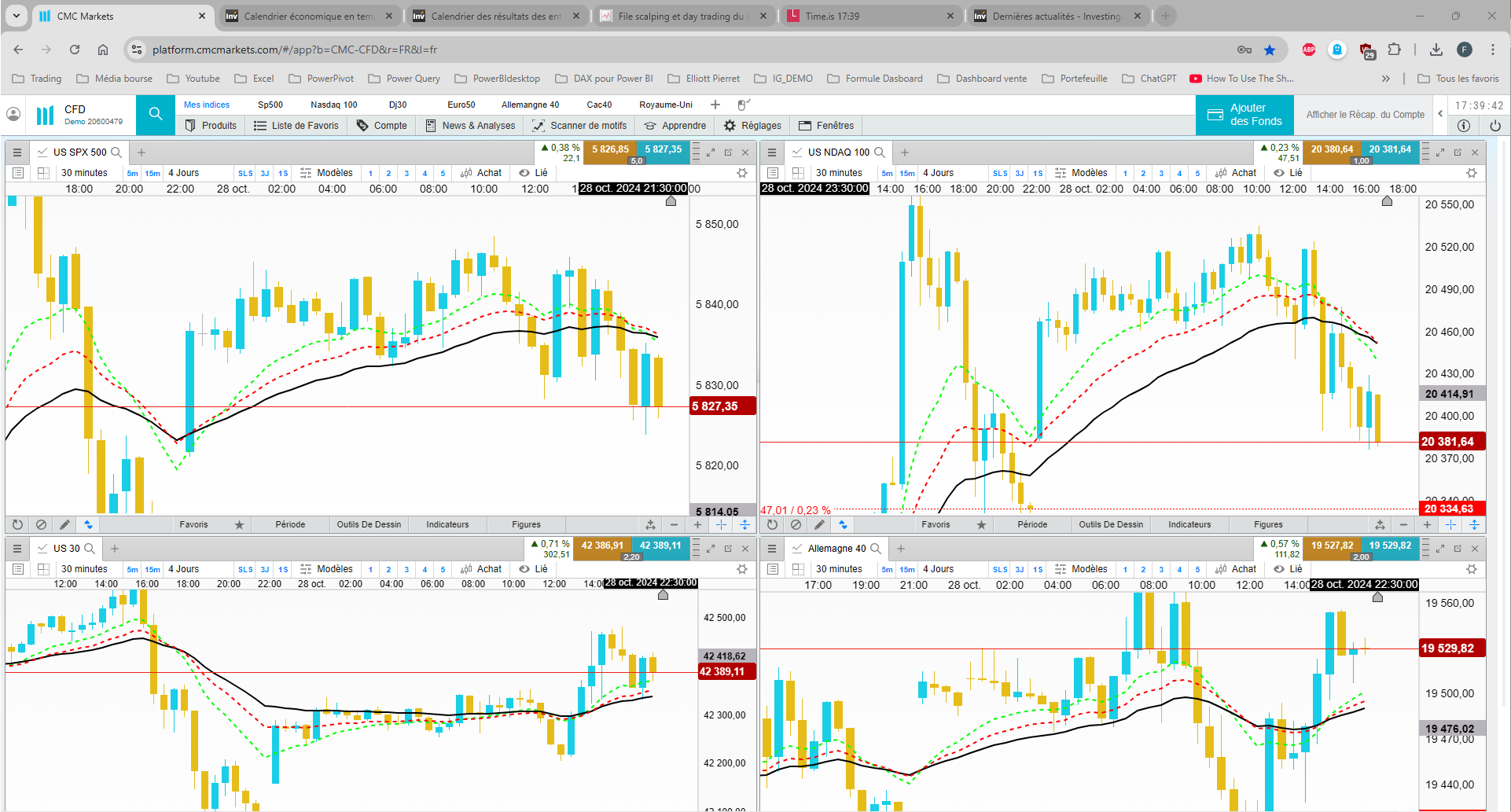The height and width of the screenshot is (812, 1511).
Task: Switch to the Time.is browser tab
Action: [870, 16]
